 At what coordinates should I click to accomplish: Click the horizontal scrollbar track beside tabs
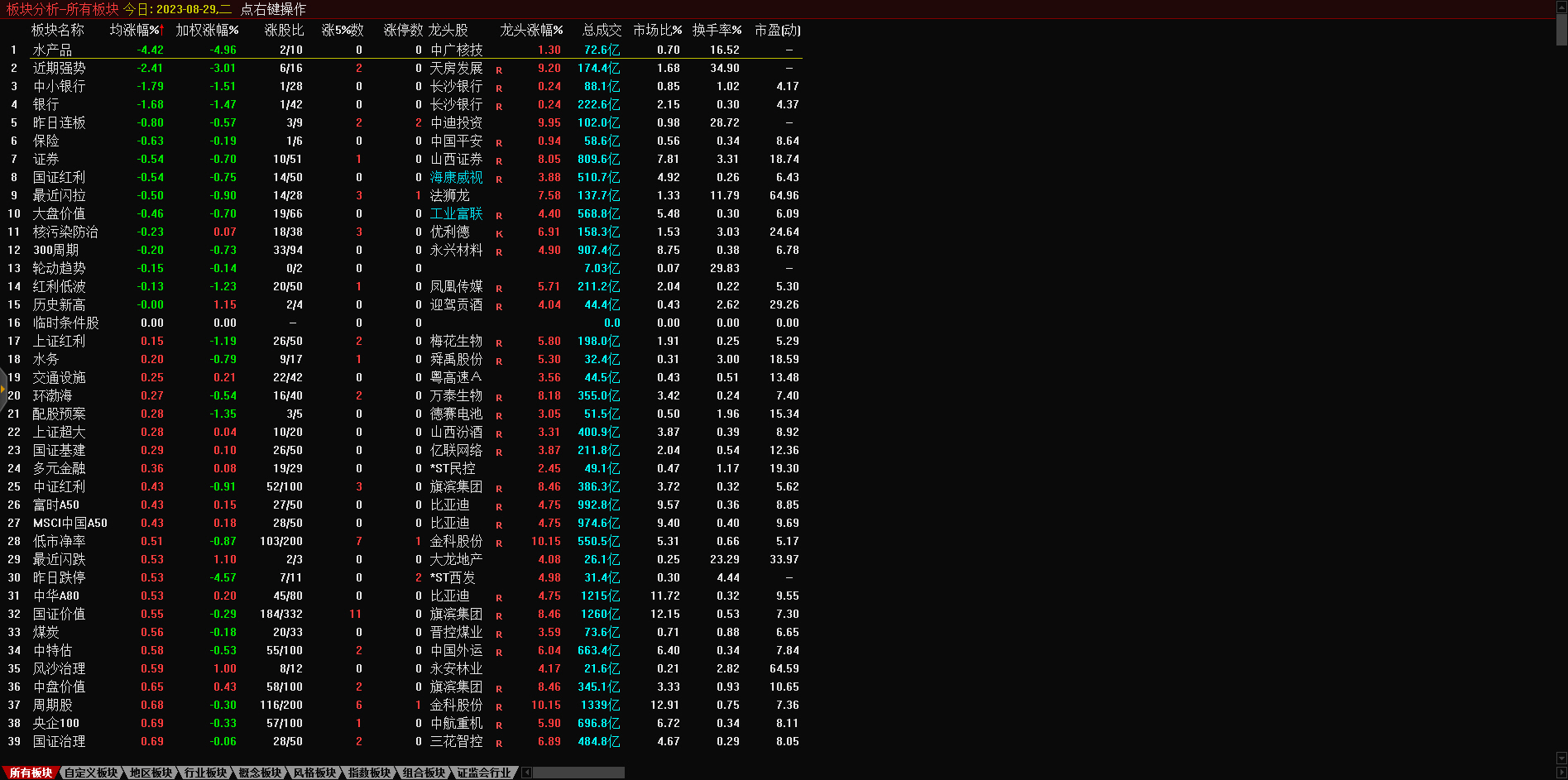(x=579, y=773)
